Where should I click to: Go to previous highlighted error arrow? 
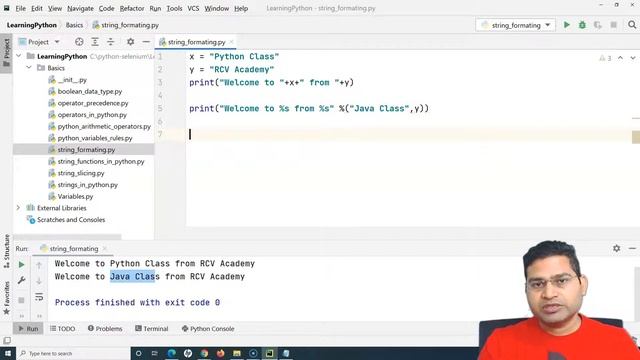tap(620, 58)
